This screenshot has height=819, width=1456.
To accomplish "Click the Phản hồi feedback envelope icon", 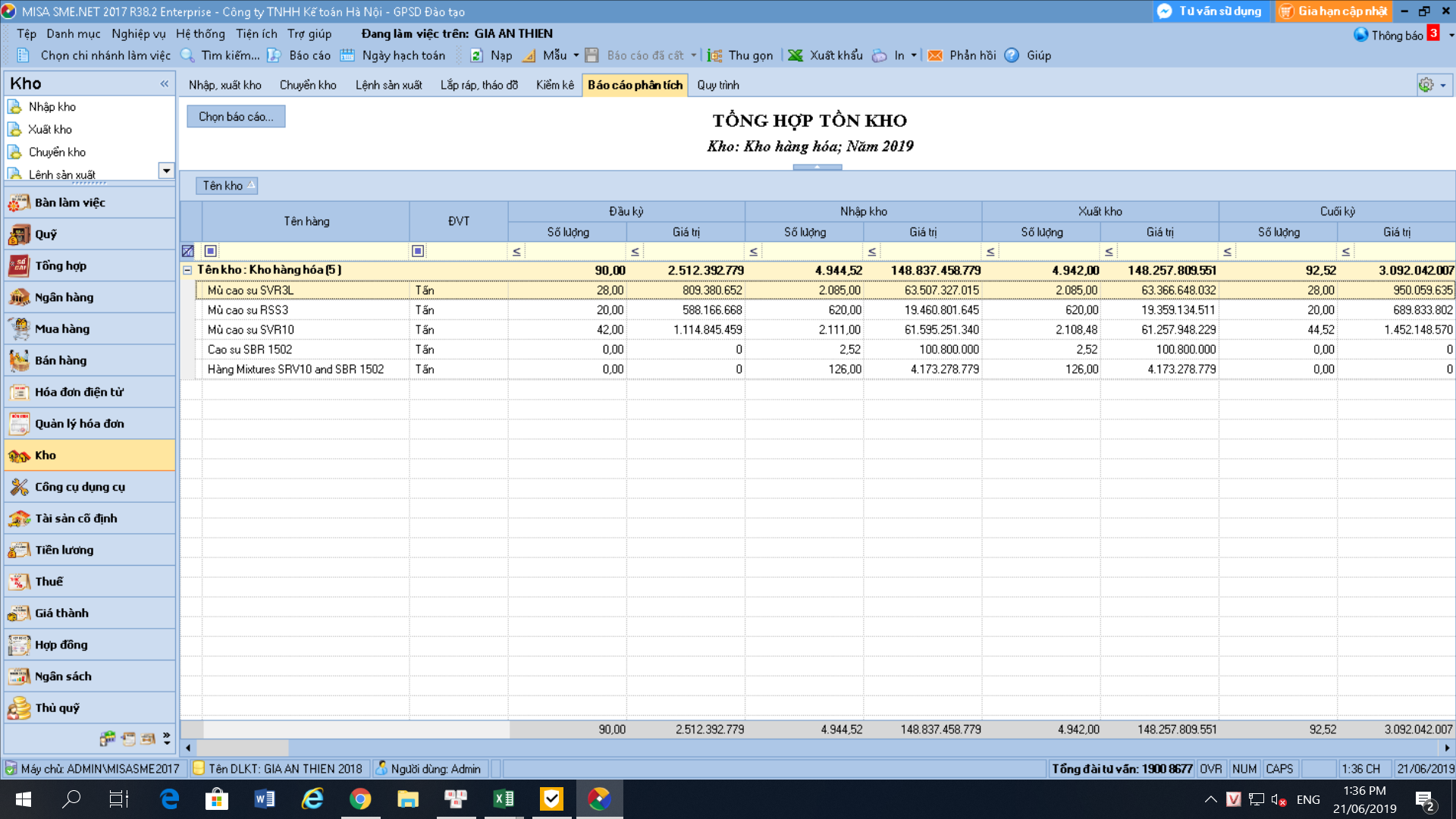I will tap(935, 55).
